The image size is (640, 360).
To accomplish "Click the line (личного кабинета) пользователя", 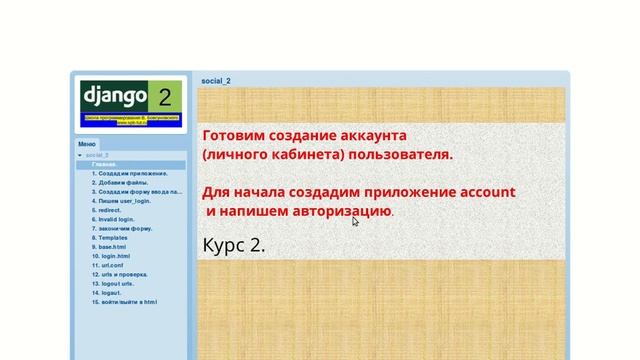I will point(328,155).
